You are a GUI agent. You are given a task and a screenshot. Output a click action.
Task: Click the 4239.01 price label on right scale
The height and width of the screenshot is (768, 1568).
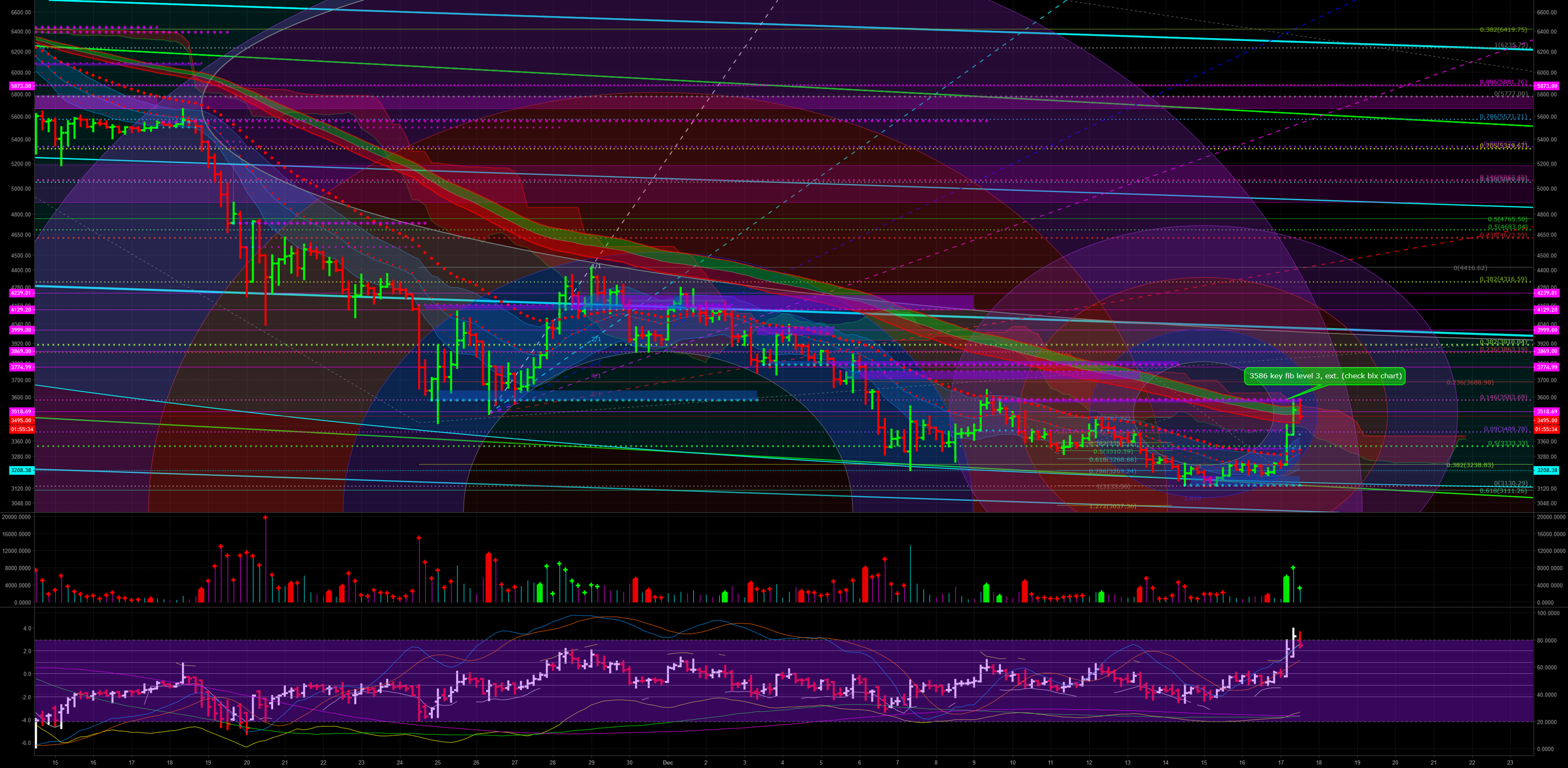[x=1547, y=293]
